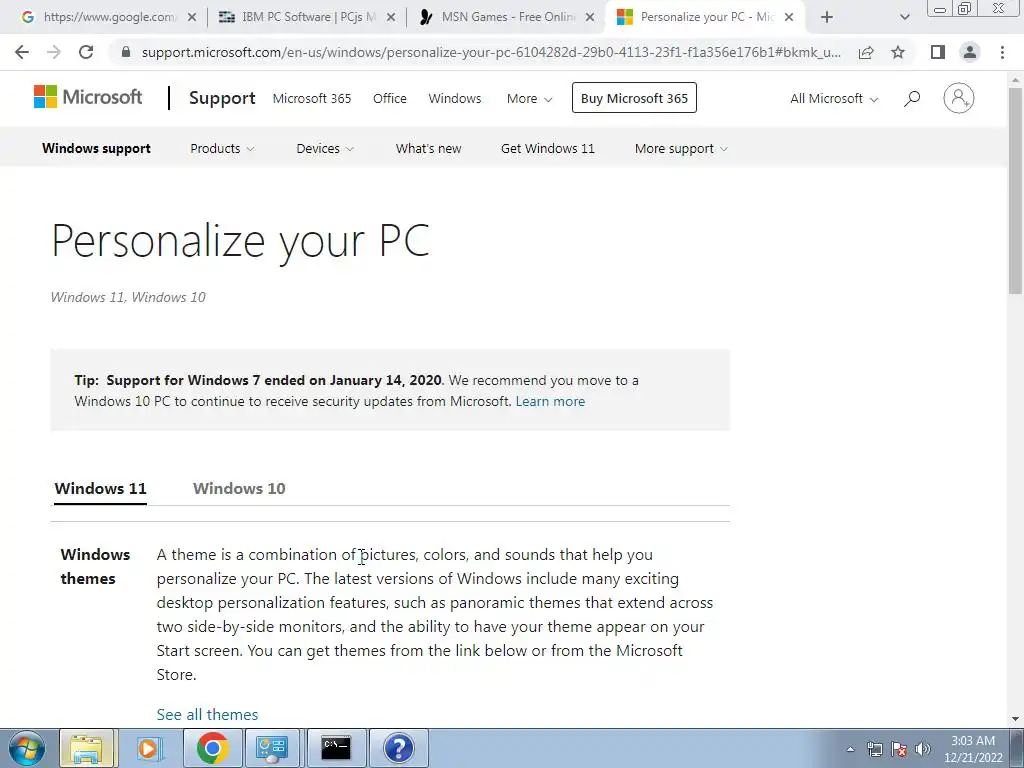Close the Google tab
Viewport: 1024px width, 768px height.
(x=192, y=18)
